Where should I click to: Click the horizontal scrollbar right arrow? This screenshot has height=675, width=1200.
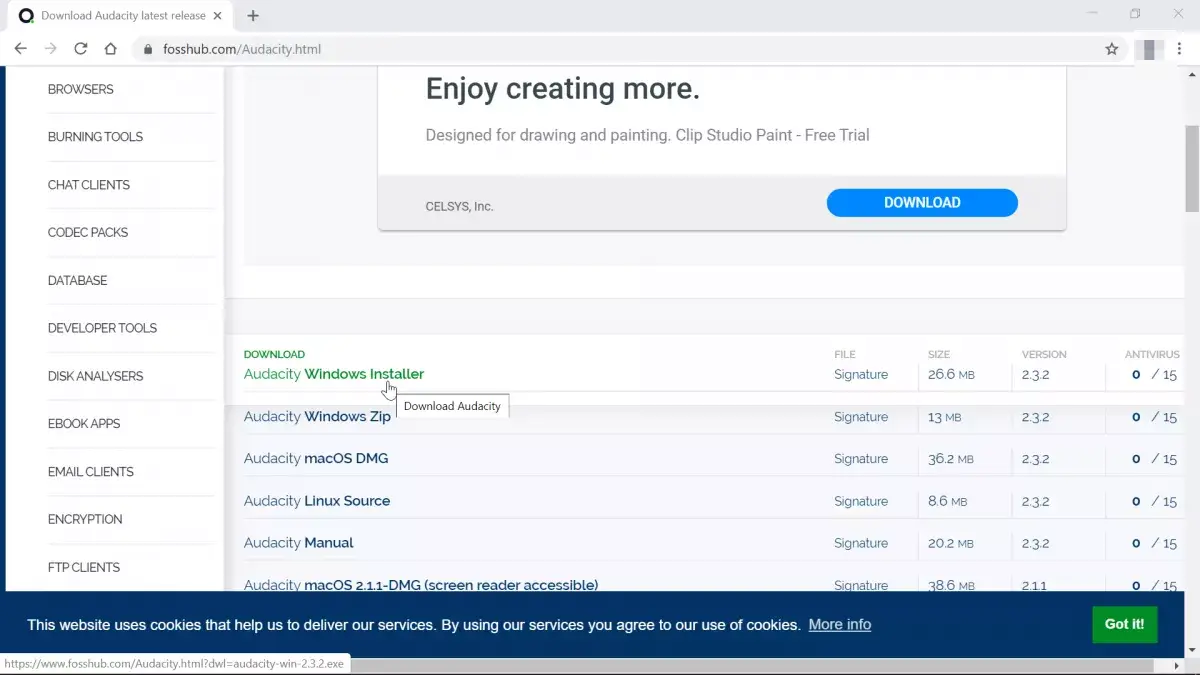point(1177,665)
